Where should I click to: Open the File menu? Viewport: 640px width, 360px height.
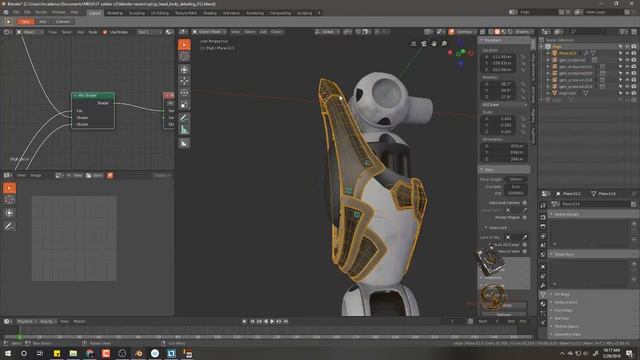pyautogui.click(x=16, y=12)
